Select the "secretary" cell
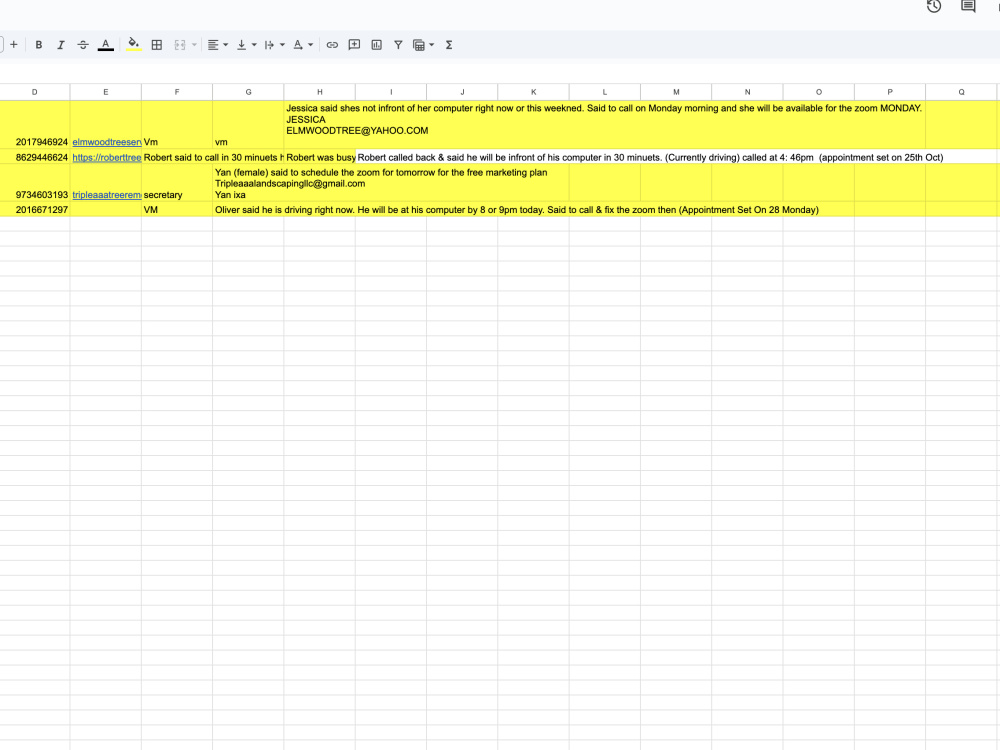1000x750 pixels. (x=177, y=183)
